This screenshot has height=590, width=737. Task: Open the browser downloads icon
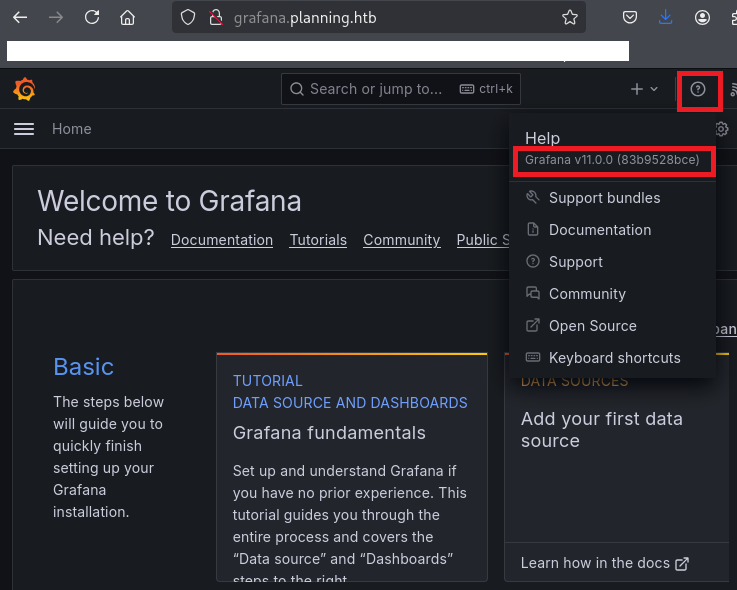click(666, 17)
